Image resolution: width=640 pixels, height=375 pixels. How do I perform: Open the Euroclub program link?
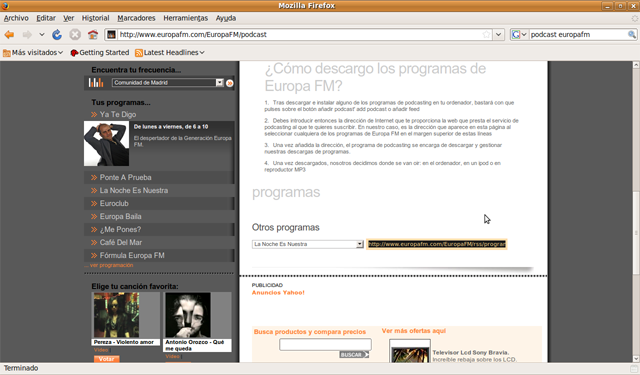114,203
